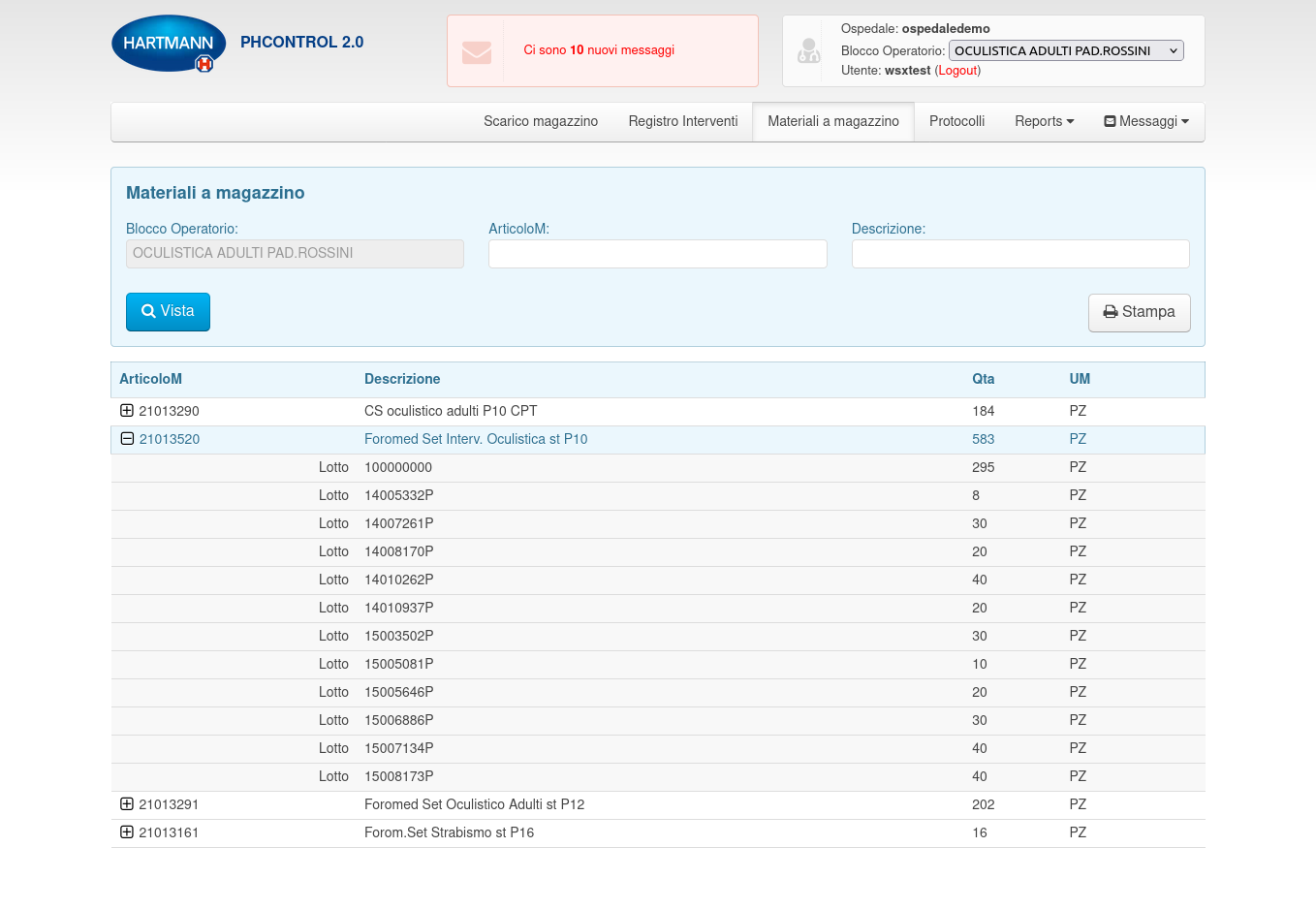Click the Qta column header
The image size is (1316, 910).
click(984, 379)
